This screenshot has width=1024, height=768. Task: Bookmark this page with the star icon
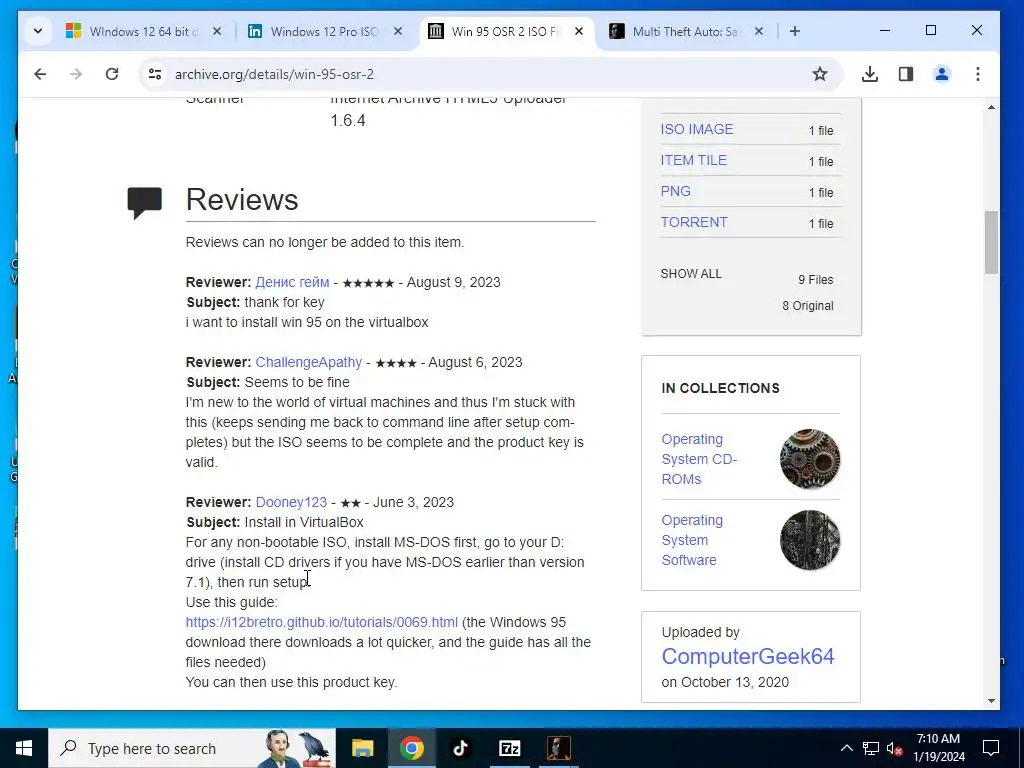click(x=820, y=74)
